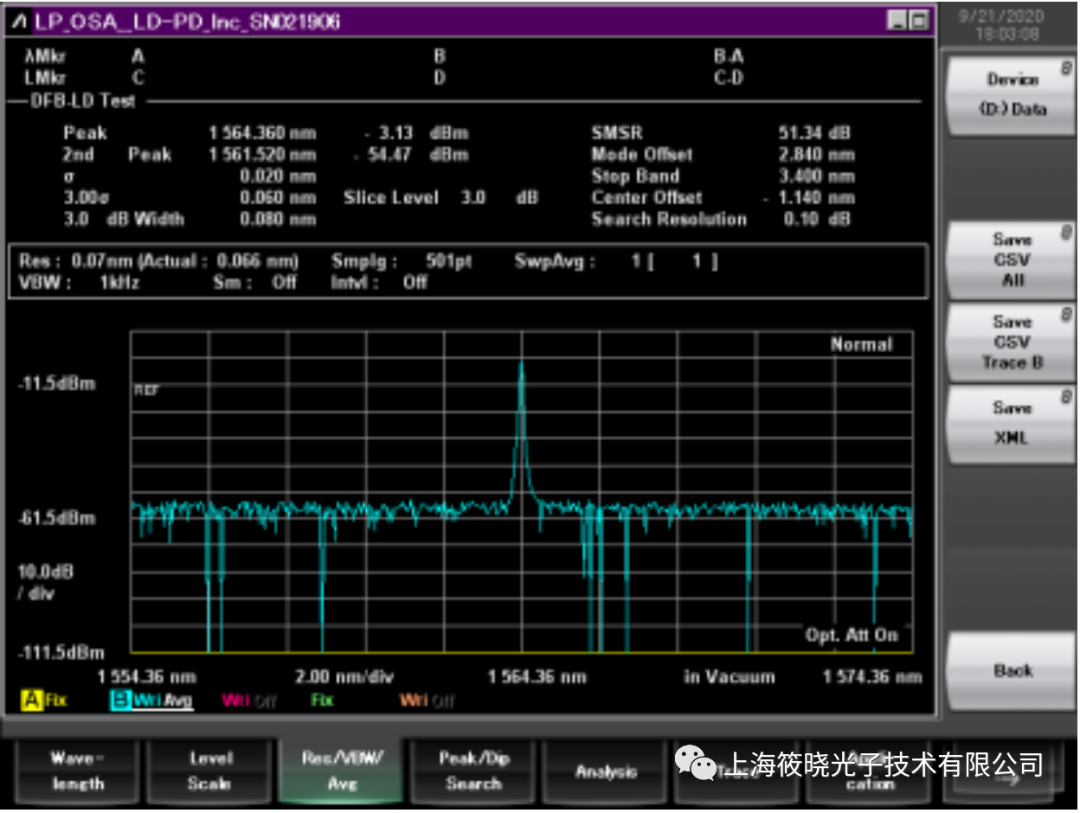Open the Peak/Dip Search function menu
This screenshot has height=813, width=1080.
[x=473, y=771]
